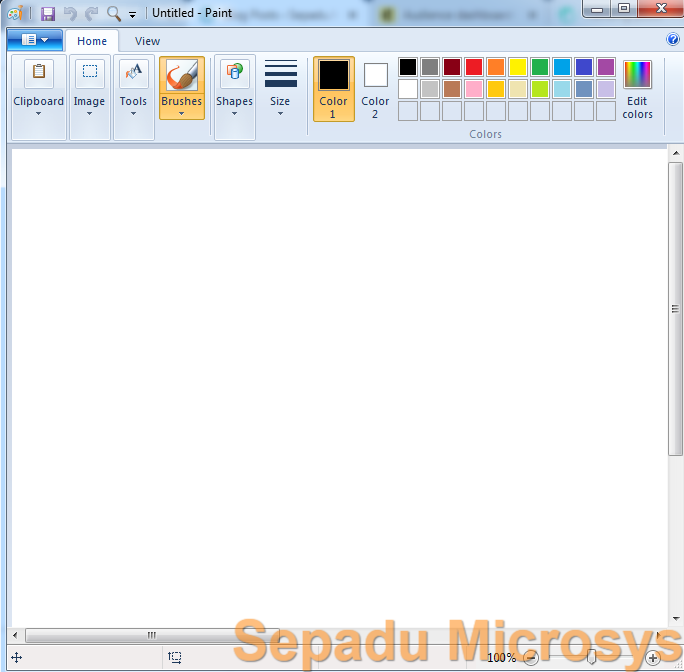
Task: Click the zoom slider handle
Action: click(592, 657)
